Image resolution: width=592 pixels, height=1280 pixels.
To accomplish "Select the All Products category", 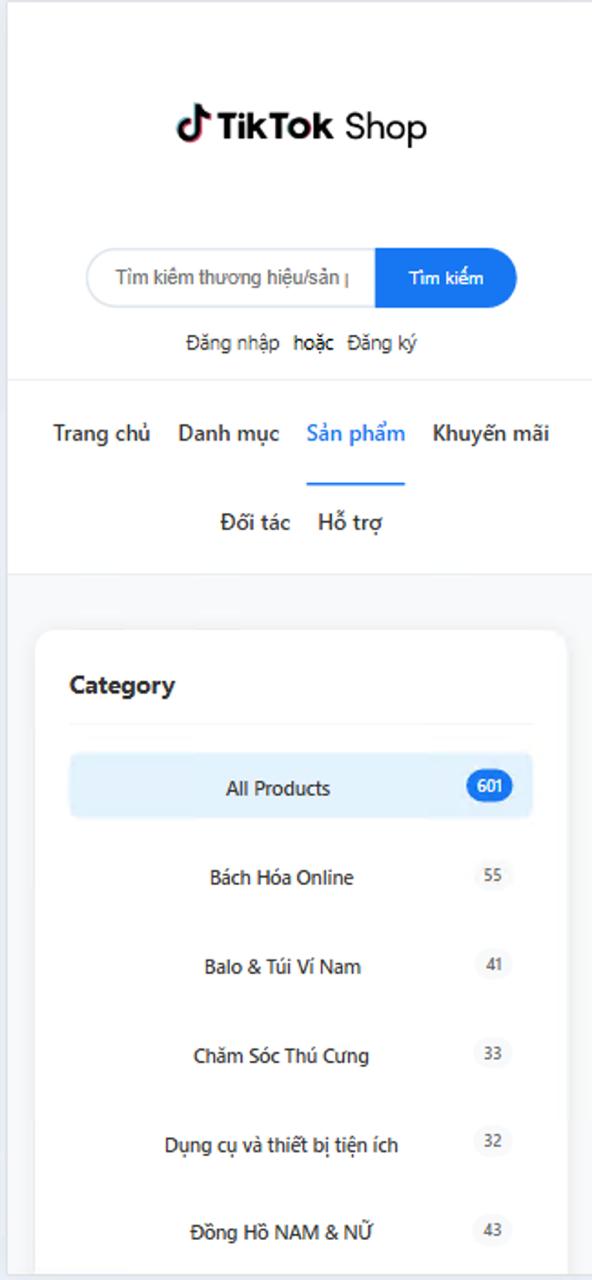I will (x=279, y=787).
